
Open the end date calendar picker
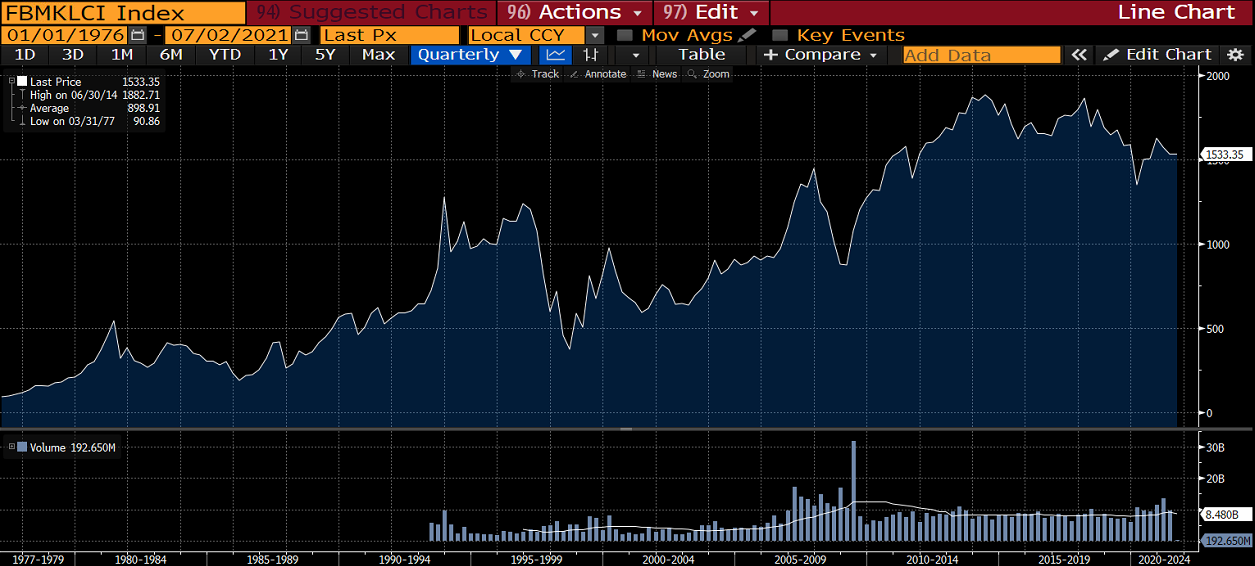301,35
